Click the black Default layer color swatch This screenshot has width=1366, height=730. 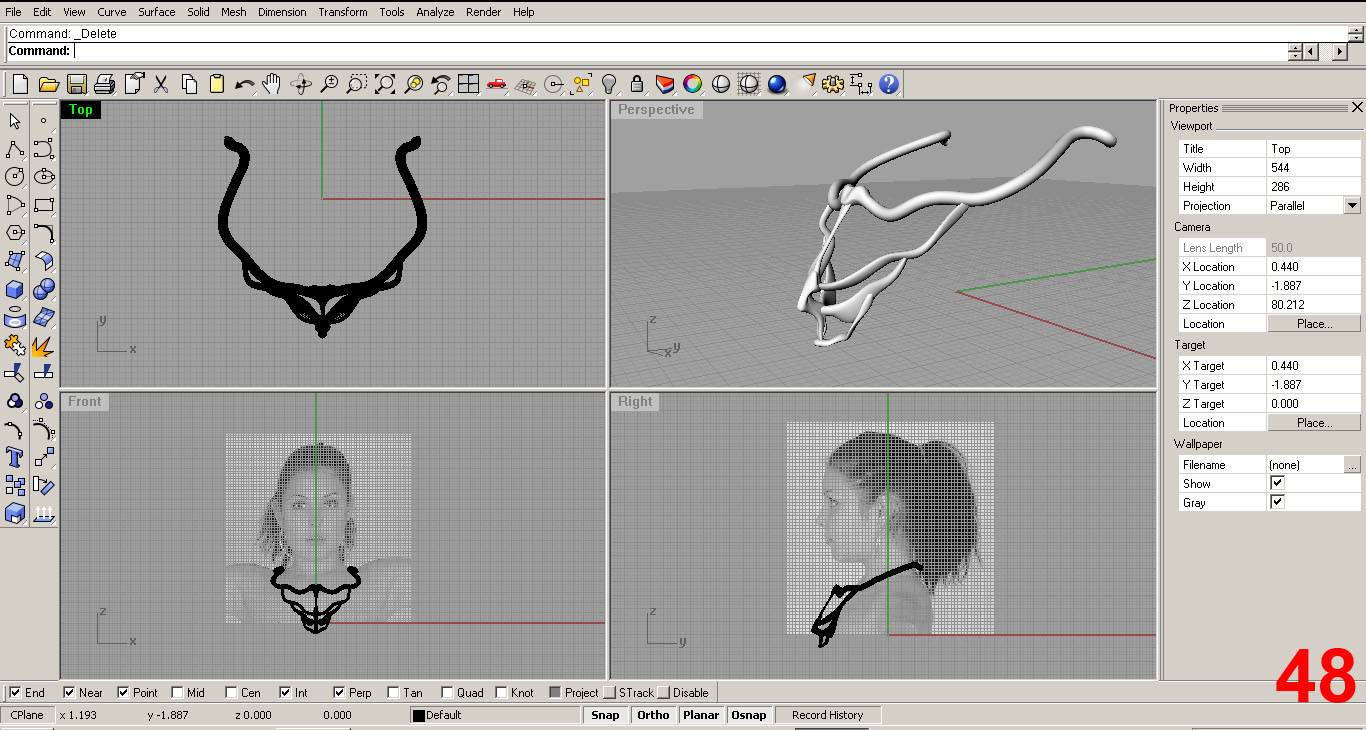pyautogui.click(x=419, y=716)
